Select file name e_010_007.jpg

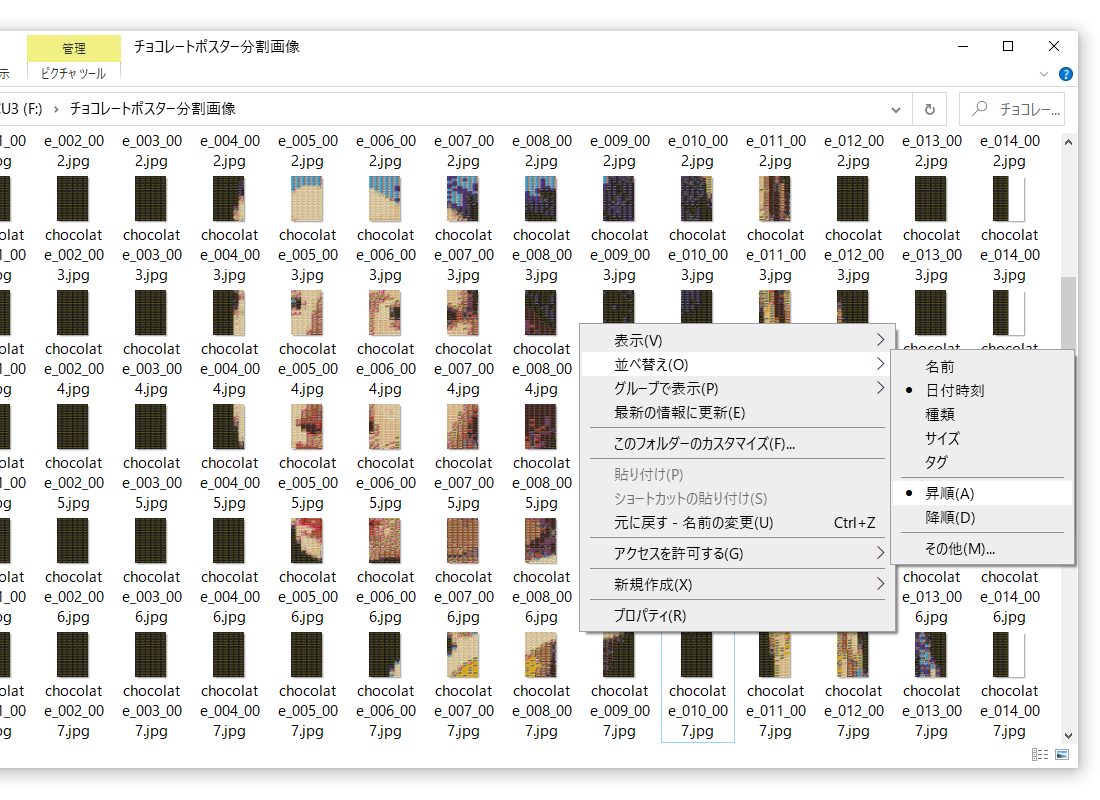[697, 711]
